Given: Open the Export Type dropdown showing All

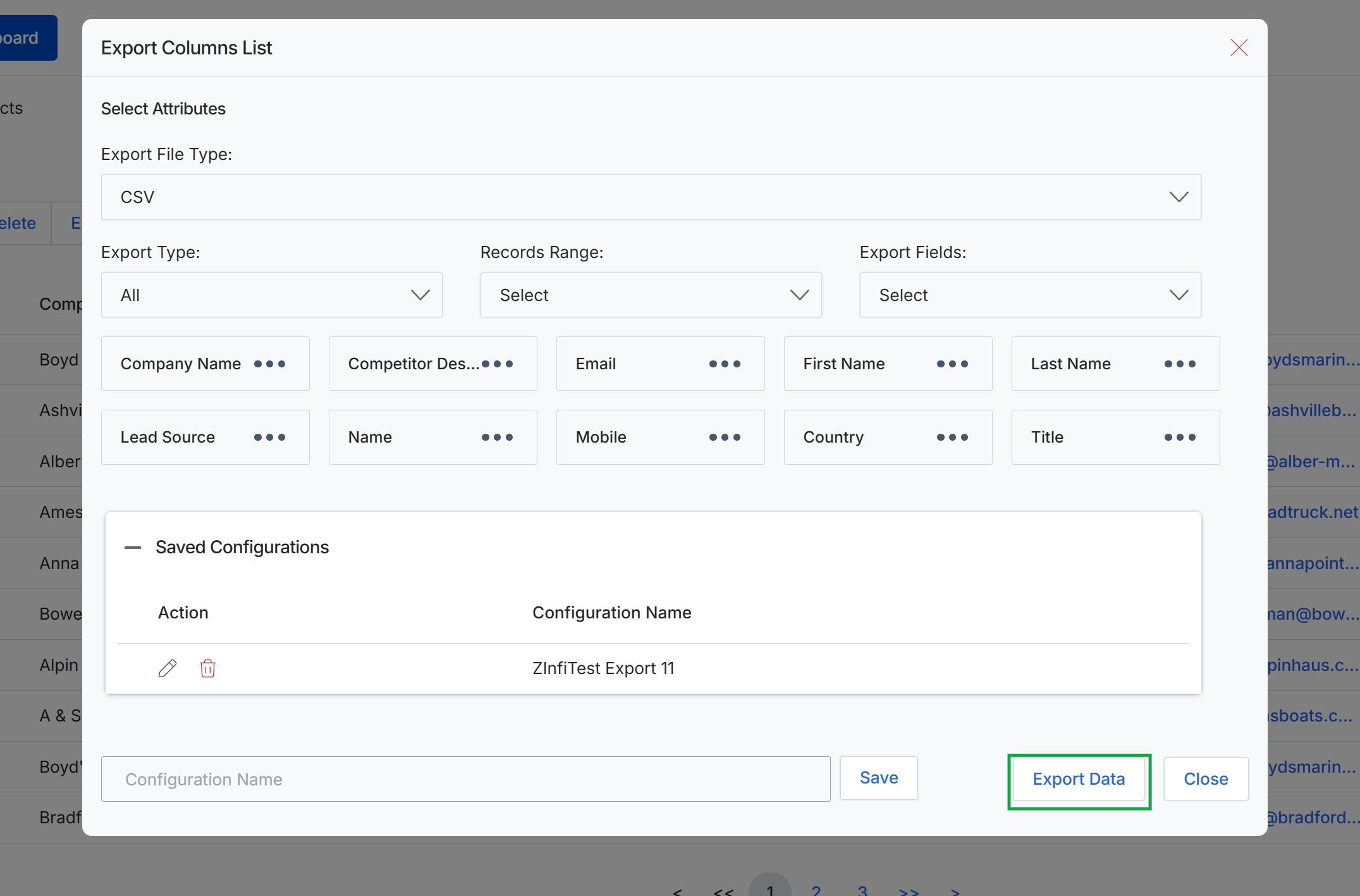Looking at the screenshot, I should (x=271, y=295).
